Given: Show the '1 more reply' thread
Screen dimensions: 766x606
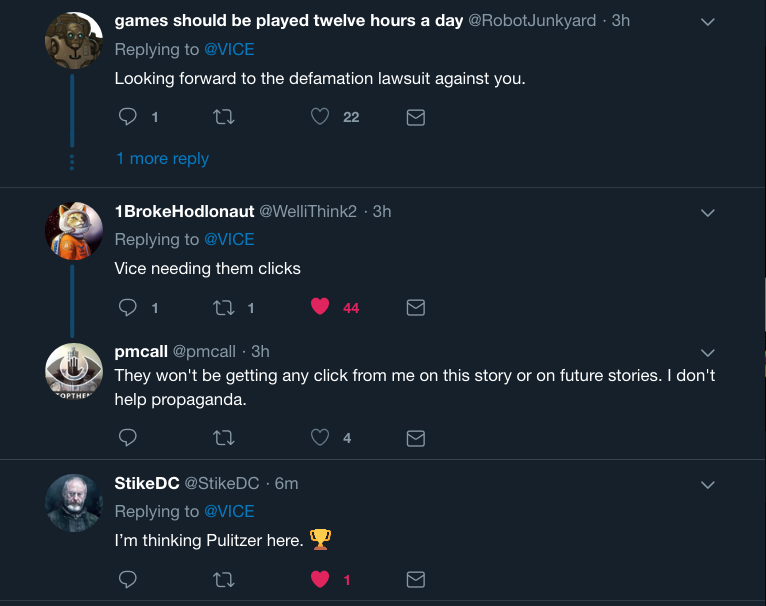Looking at the screenshot, I should [162, 158].
